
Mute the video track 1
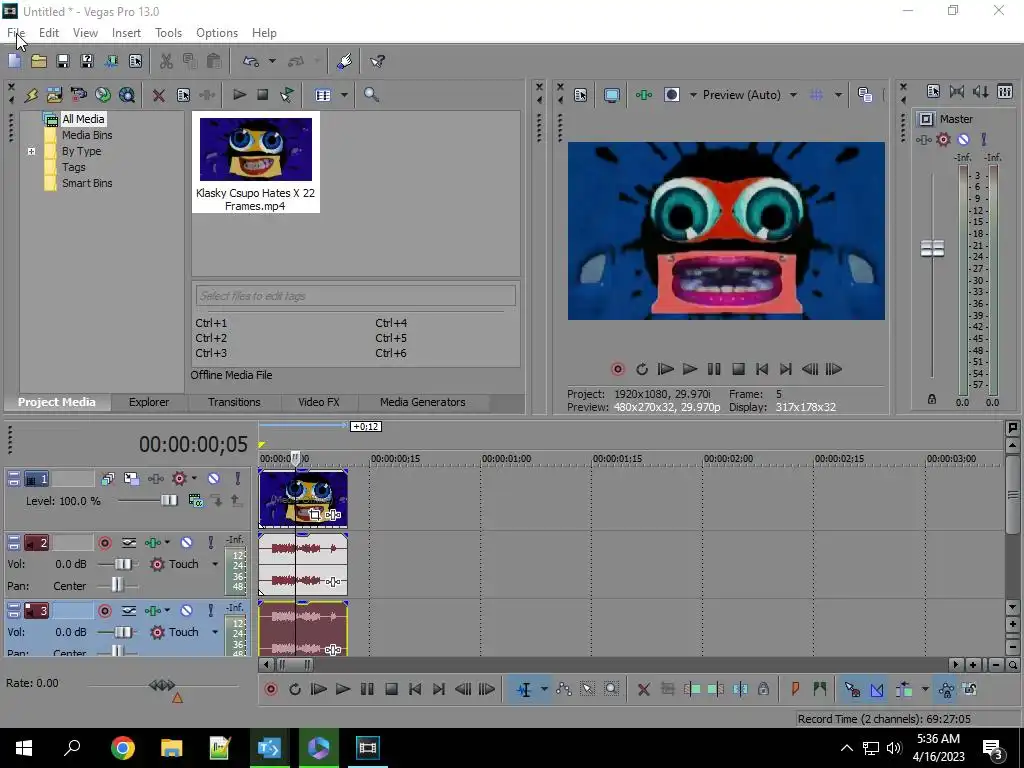pos(214,479)
